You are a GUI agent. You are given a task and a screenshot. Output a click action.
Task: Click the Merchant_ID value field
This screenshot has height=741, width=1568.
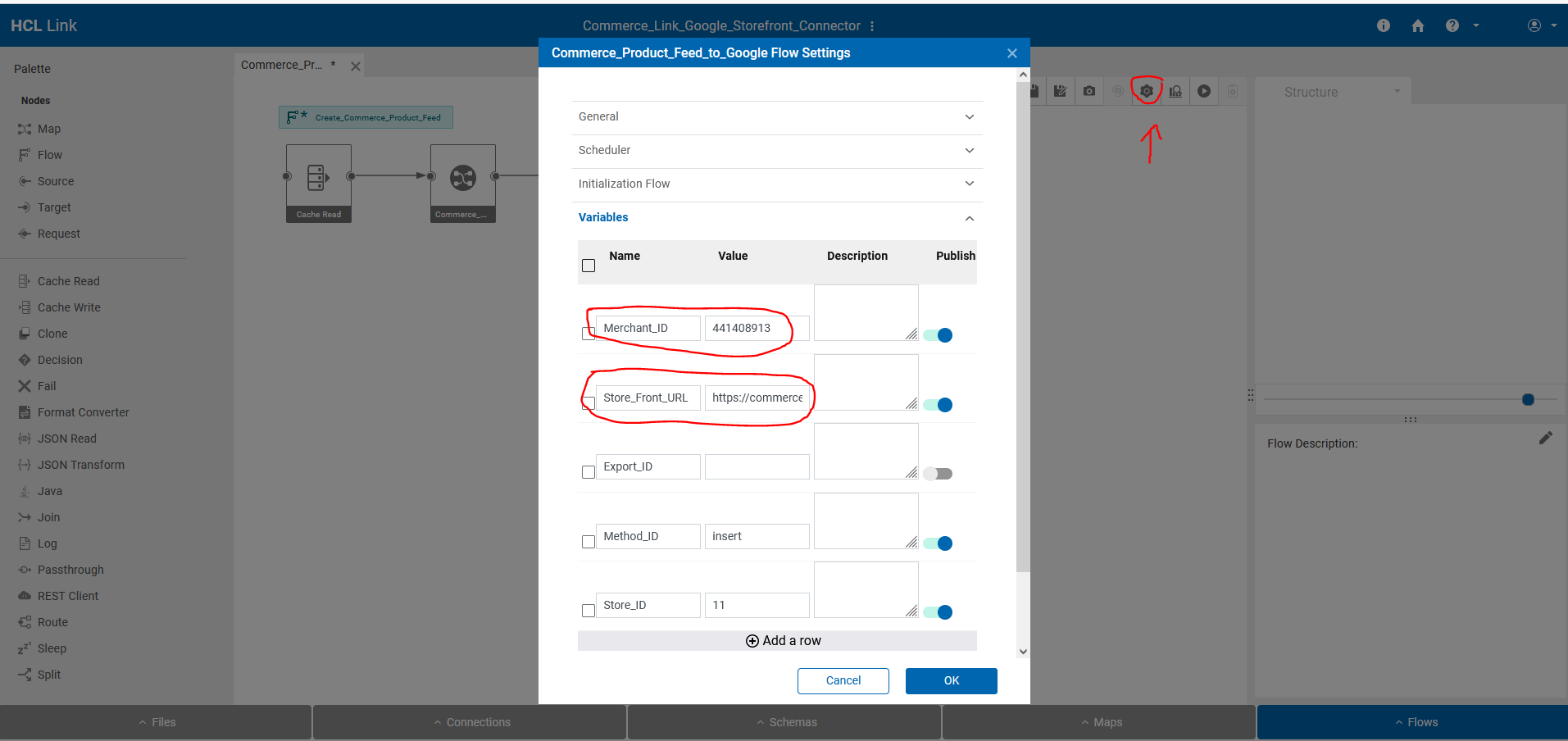757,329
